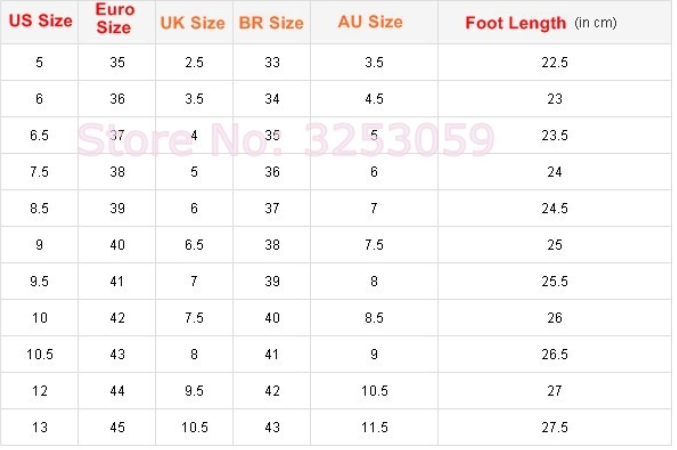Click the US Size column header
This screenshot has height=450, width=677.
click(40, 21)
